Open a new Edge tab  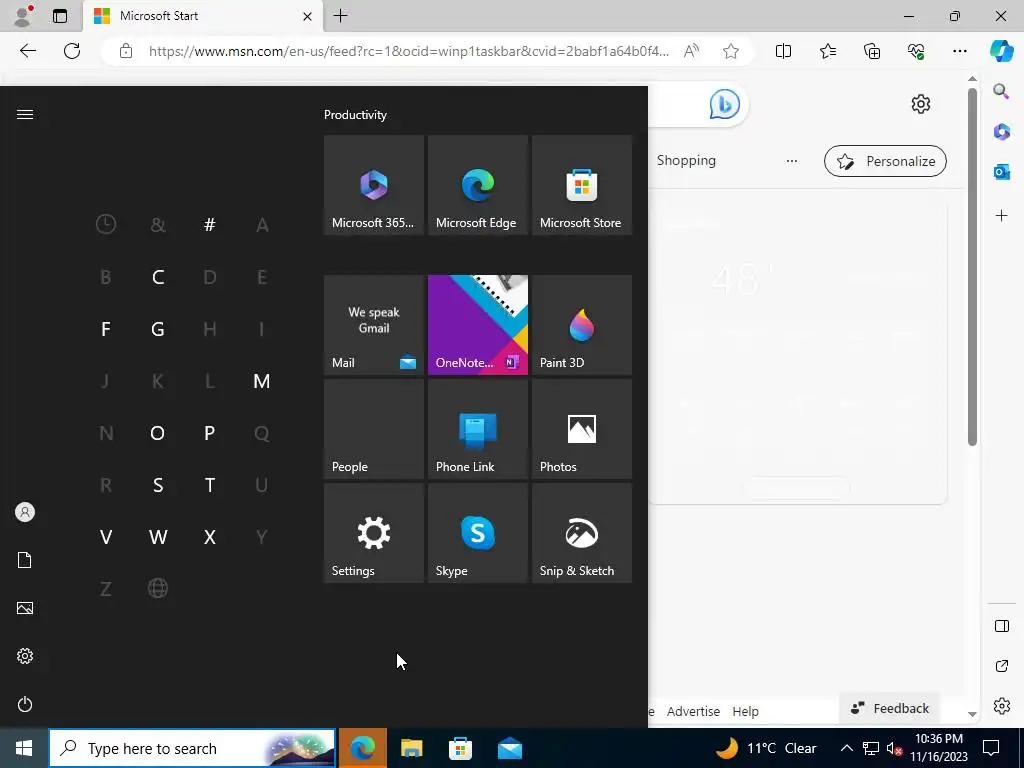tap(340, 16)
